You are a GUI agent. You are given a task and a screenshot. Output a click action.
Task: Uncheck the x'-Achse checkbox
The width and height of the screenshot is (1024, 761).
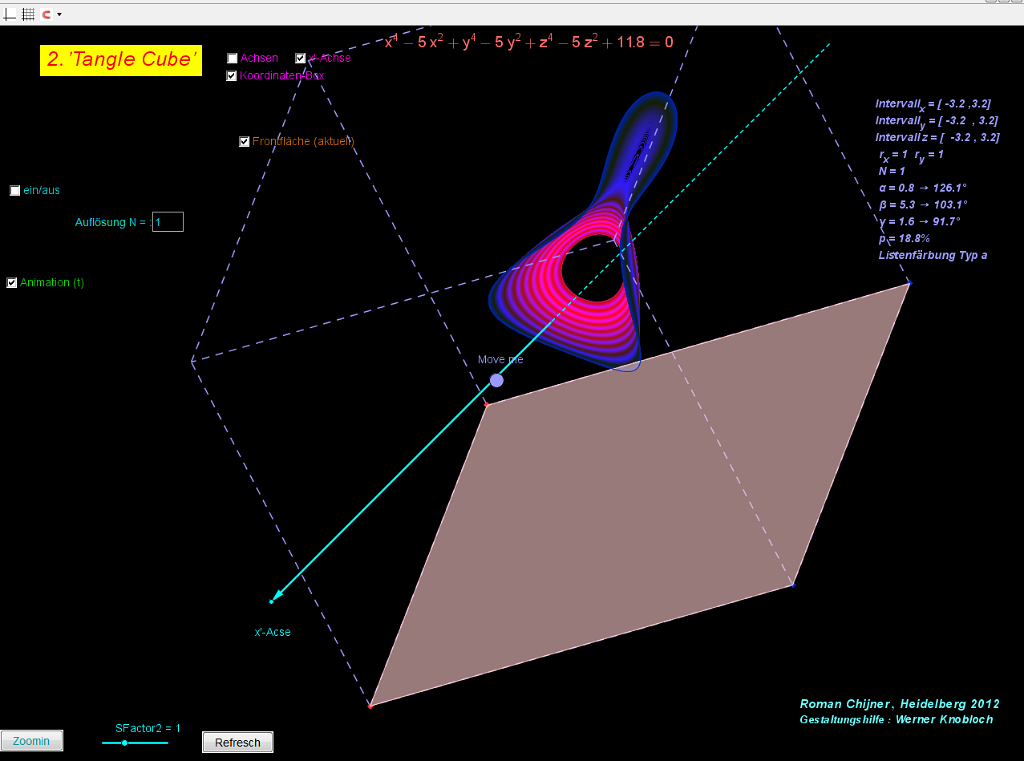click(x=301, y=58)
